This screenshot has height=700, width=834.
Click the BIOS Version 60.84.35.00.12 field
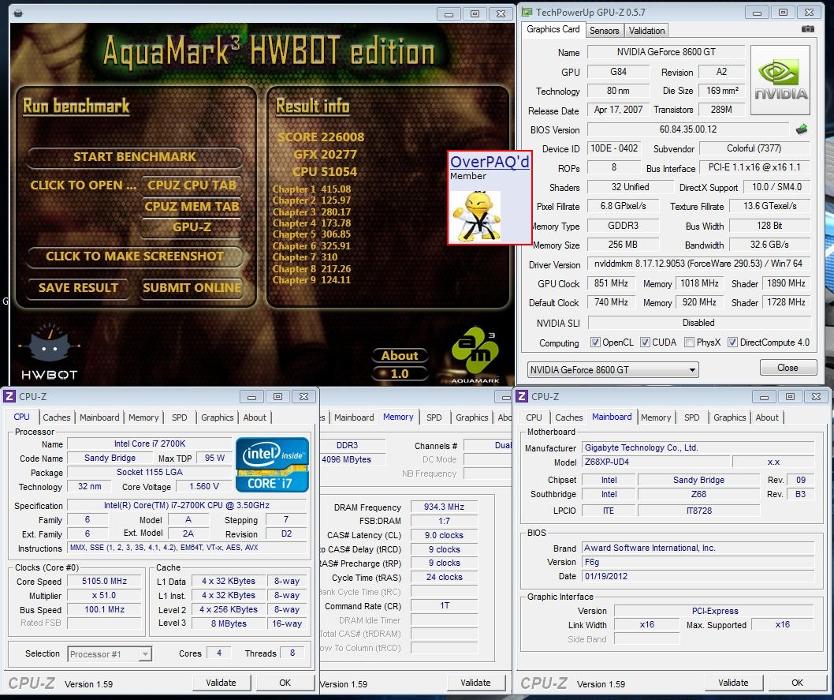click(688, 130)
